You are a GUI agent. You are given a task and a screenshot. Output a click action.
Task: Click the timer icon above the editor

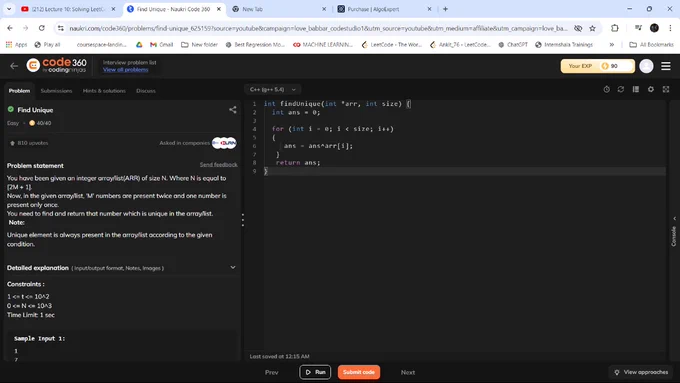point(606,89)
